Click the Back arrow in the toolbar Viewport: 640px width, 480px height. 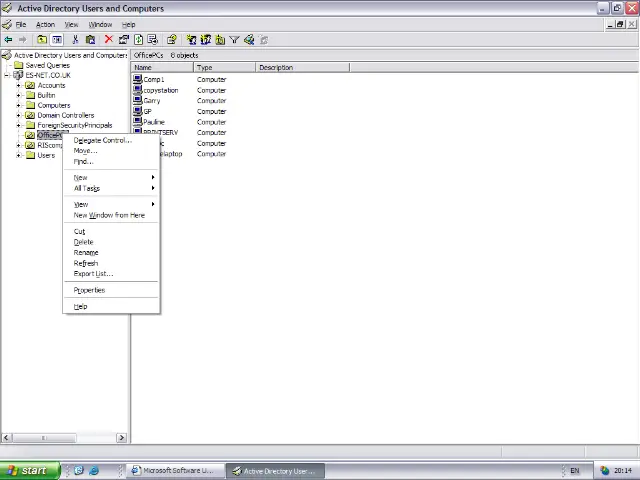[8, 40]
